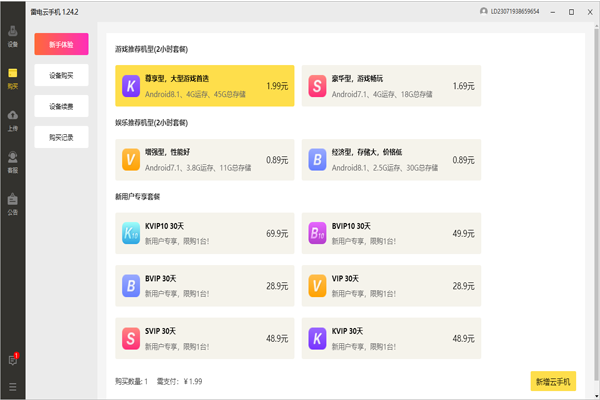
Task: Open the 公告 announcements icon
Action: click(12, 203)
